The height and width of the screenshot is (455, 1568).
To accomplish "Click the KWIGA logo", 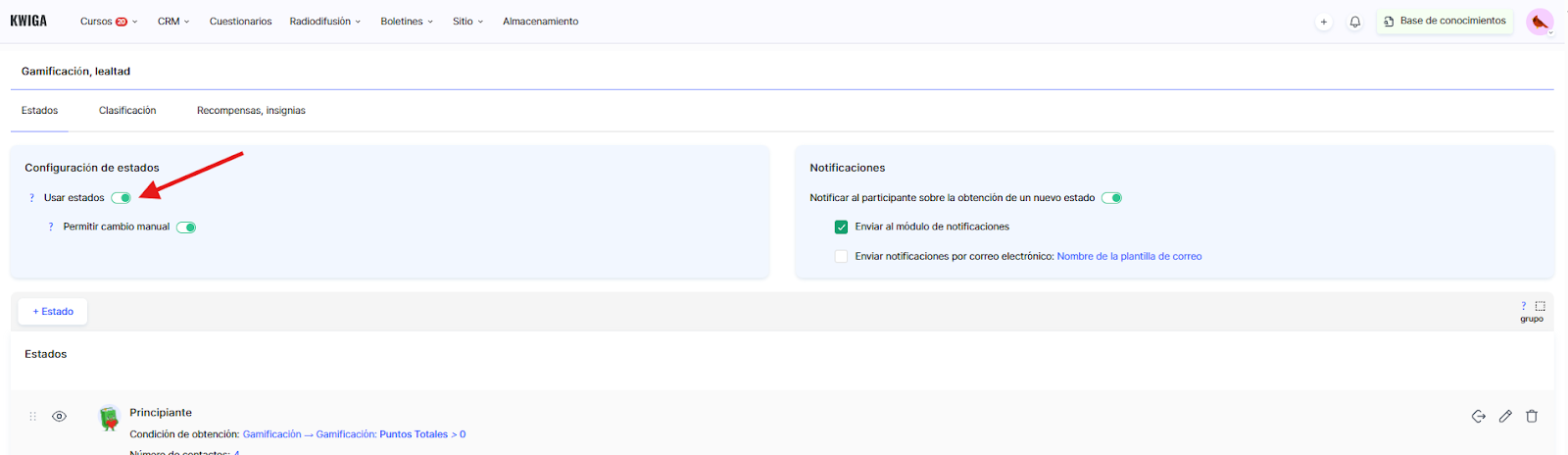I will click(28, 21).
